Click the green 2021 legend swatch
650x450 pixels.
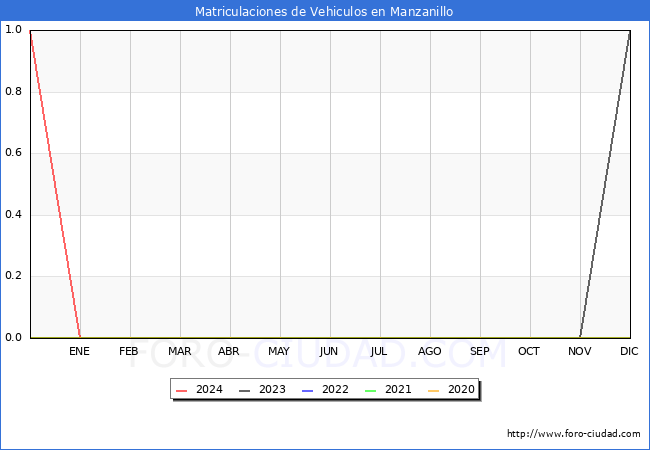pos(371,391)
